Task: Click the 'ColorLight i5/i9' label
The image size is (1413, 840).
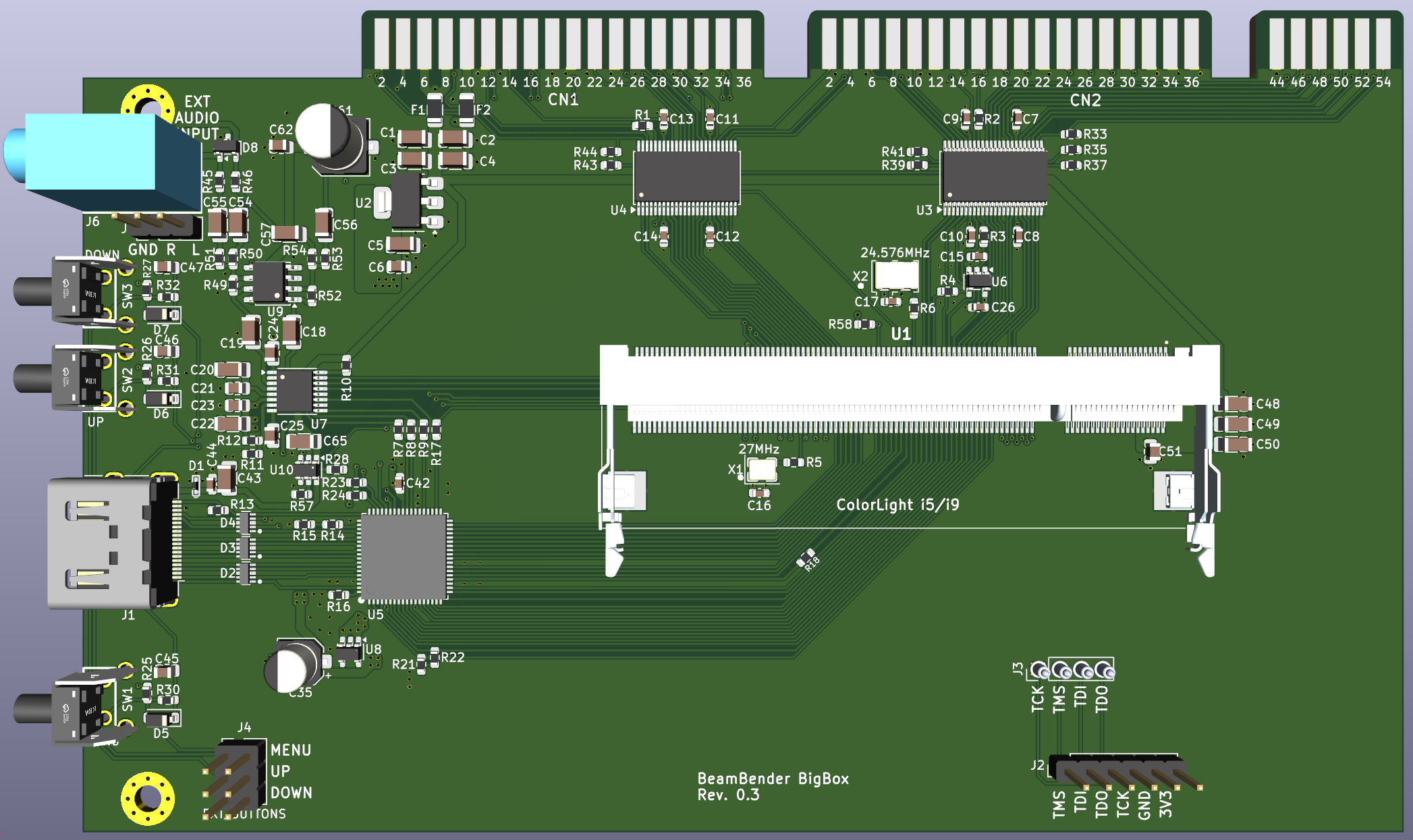Action: click(897, 505)
